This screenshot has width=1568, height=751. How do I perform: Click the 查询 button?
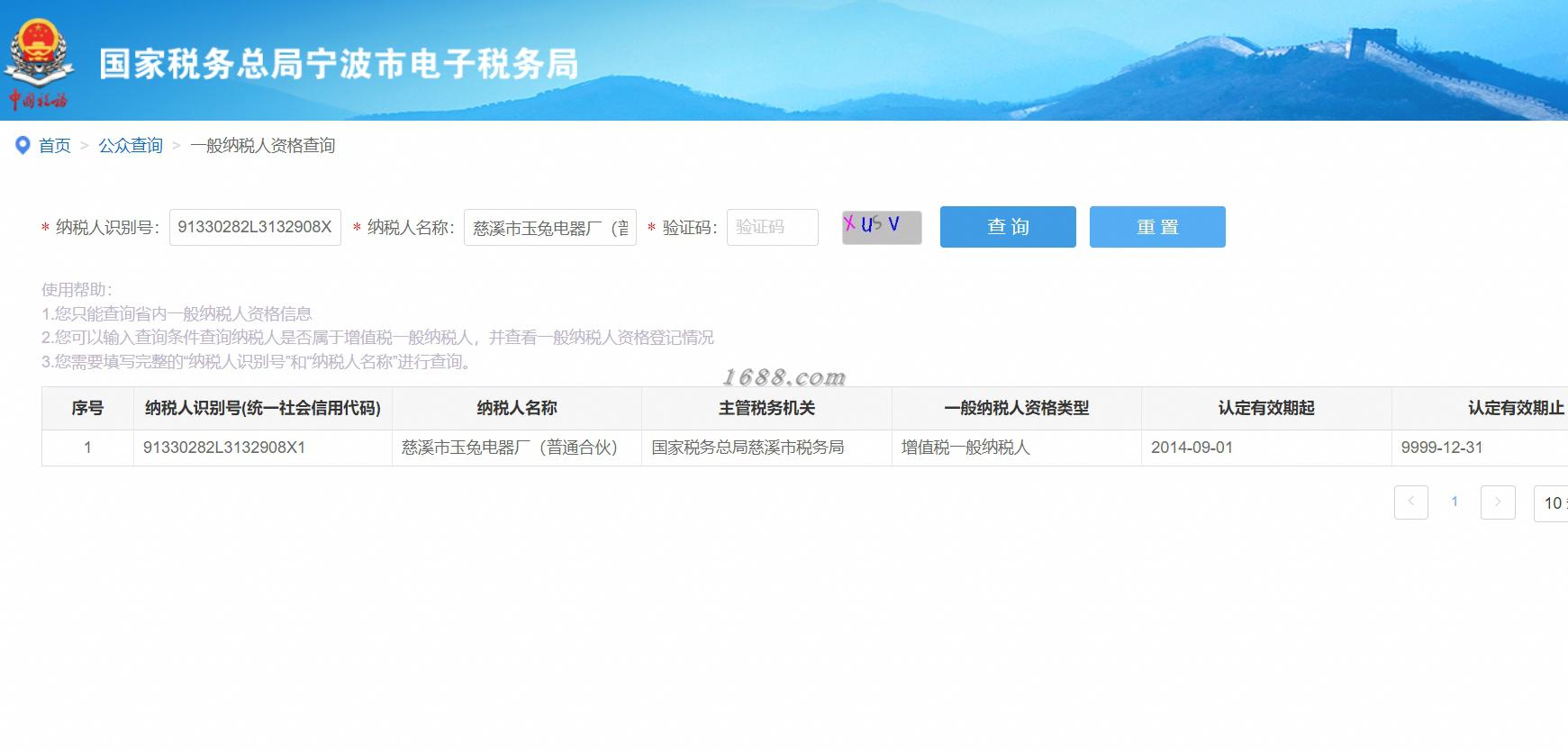1008,227
